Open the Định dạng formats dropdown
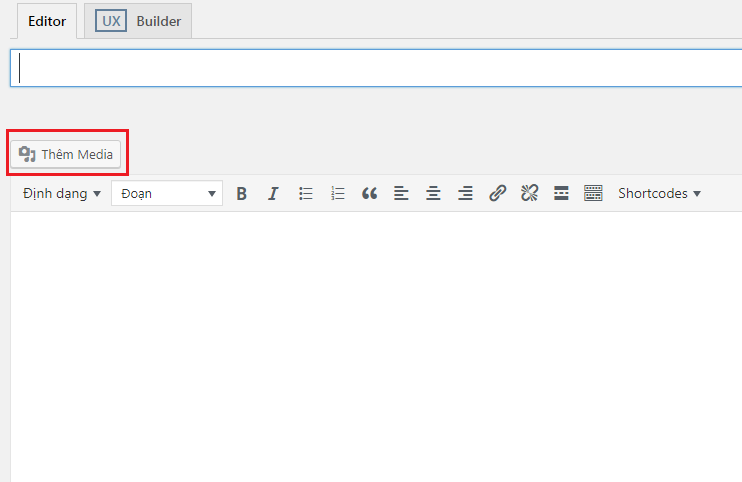Image resolution: width=742 pixels, height=482 pixels. click(x=62, y=193)
